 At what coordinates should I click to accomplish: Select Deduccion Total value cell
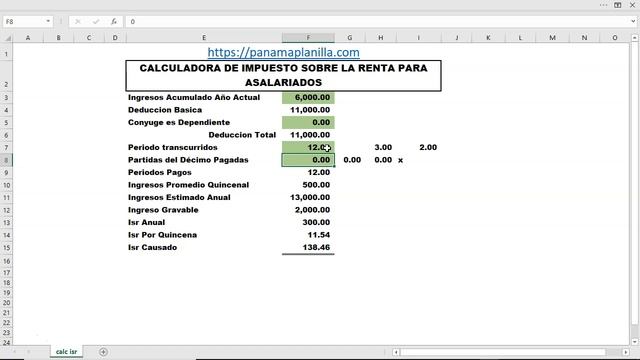308,135
